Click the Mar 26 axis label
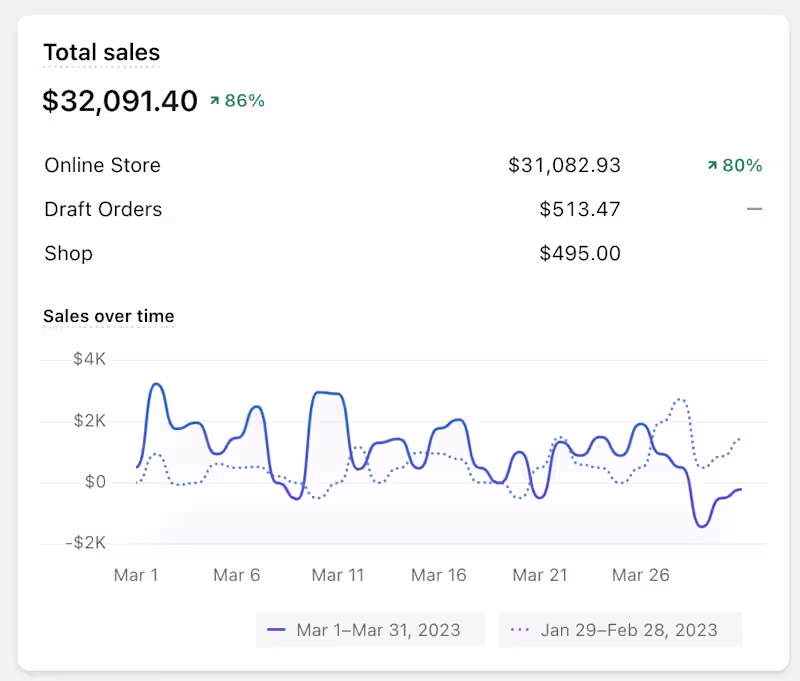The image size is (800, 681). [x=641, y=575]
